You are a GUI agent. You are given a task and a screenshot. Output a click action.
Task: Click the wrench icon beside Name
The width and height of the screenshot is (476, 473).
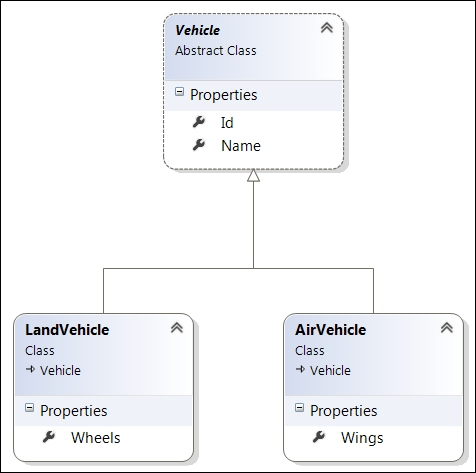click(x=199, y=145)
